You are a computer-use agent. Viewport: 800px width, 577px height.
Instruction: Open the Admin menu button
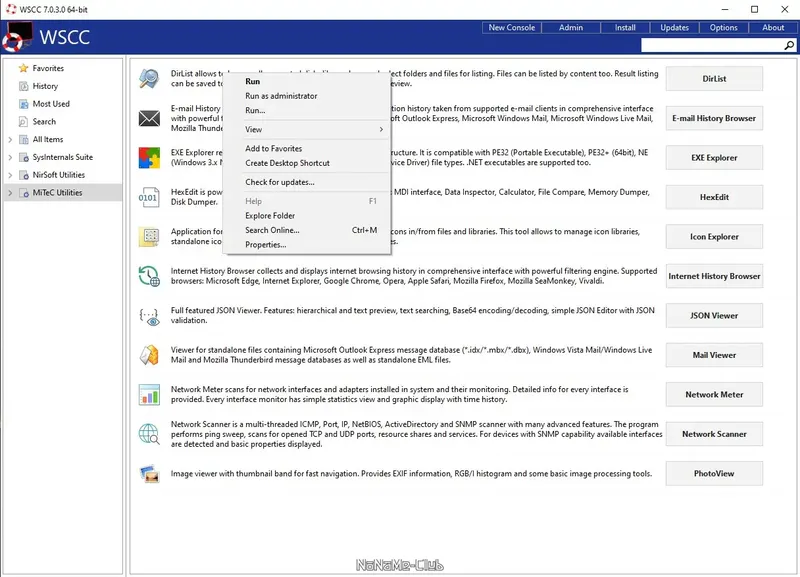tap(571, 28)
